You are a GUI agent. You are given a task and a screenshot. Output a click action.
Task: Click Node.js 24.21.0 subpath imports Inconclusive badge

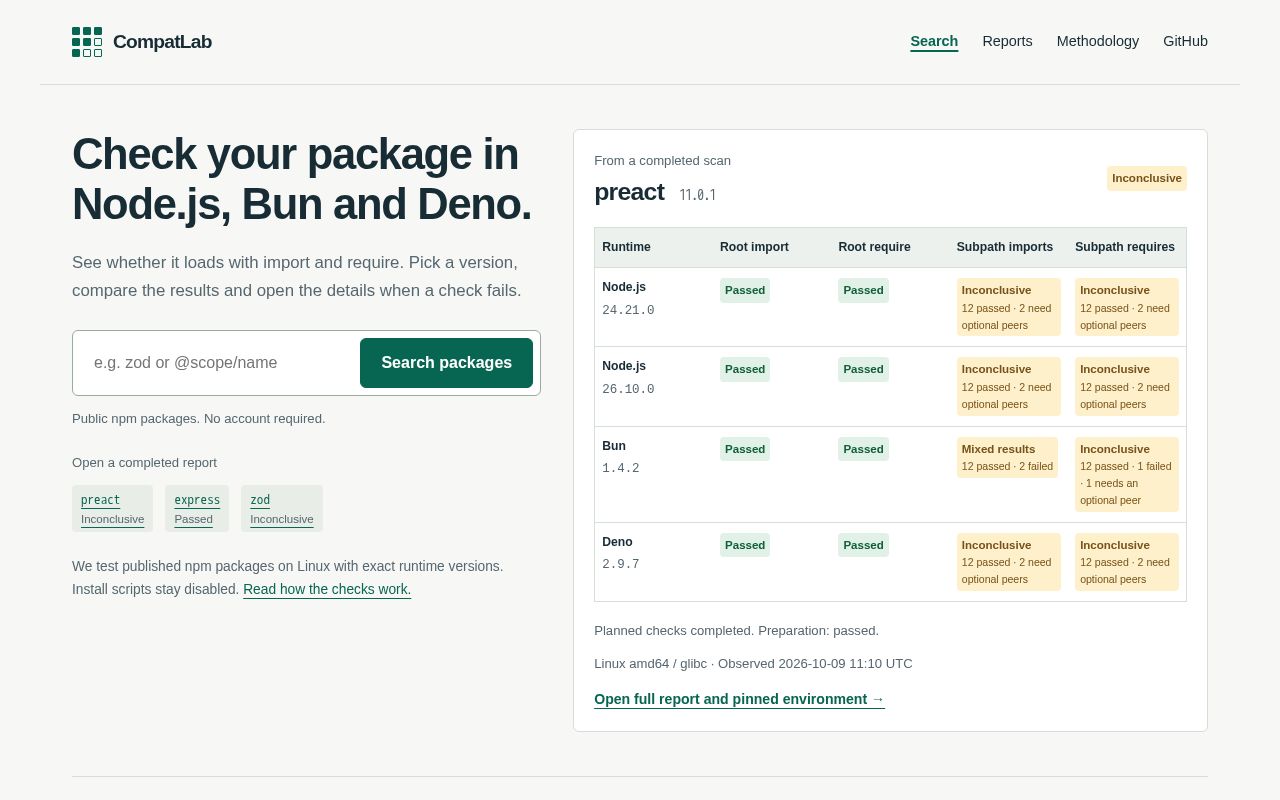click(x=1009, y=307)
